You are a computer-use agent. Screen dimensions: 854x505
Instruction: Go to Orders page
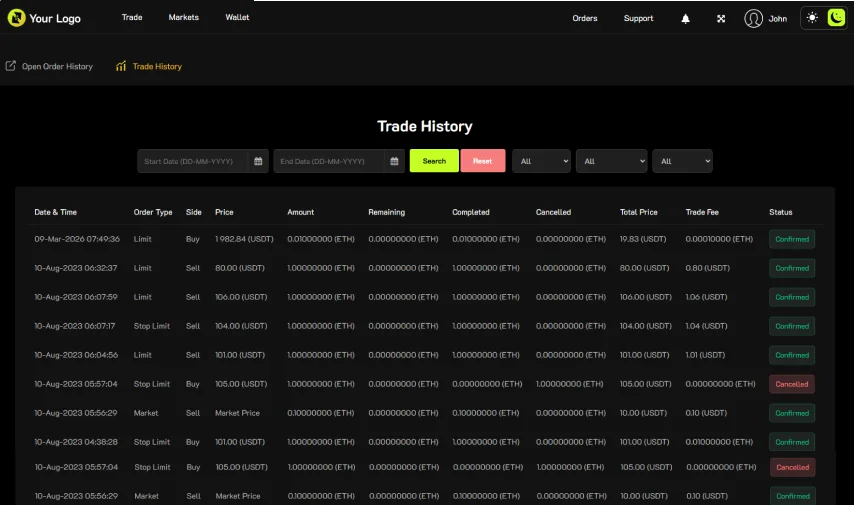pyautogui.click(x=585, y=19)
